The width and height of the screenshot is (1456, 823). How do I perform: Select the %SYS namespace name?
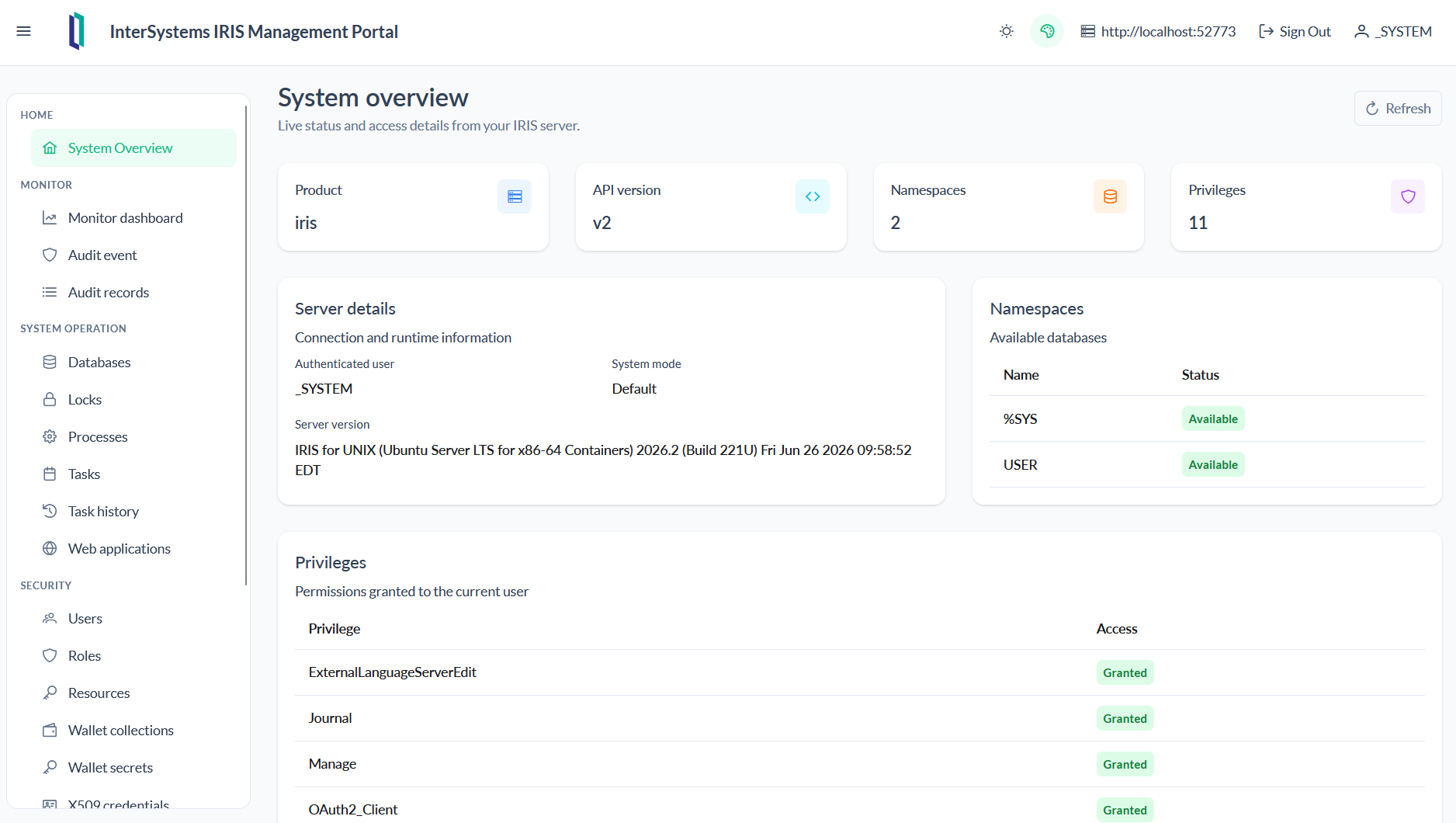pos(1020,418)
